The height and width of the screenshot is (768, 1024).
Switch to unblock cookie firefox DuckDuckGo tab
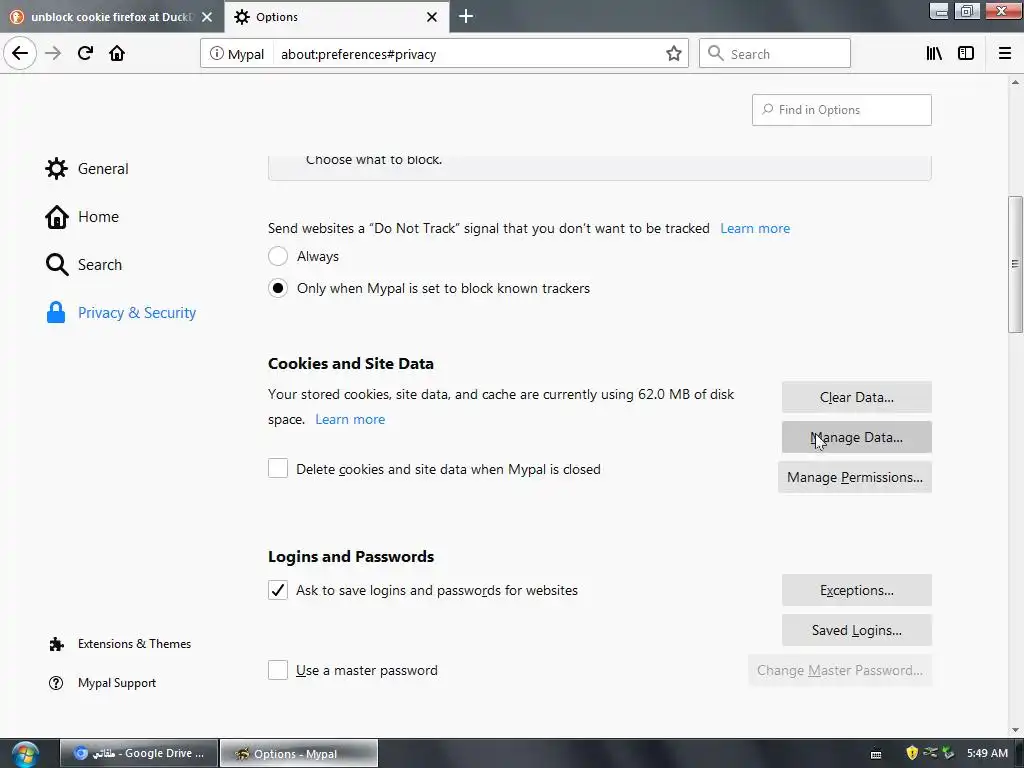[x=111, y=17]
